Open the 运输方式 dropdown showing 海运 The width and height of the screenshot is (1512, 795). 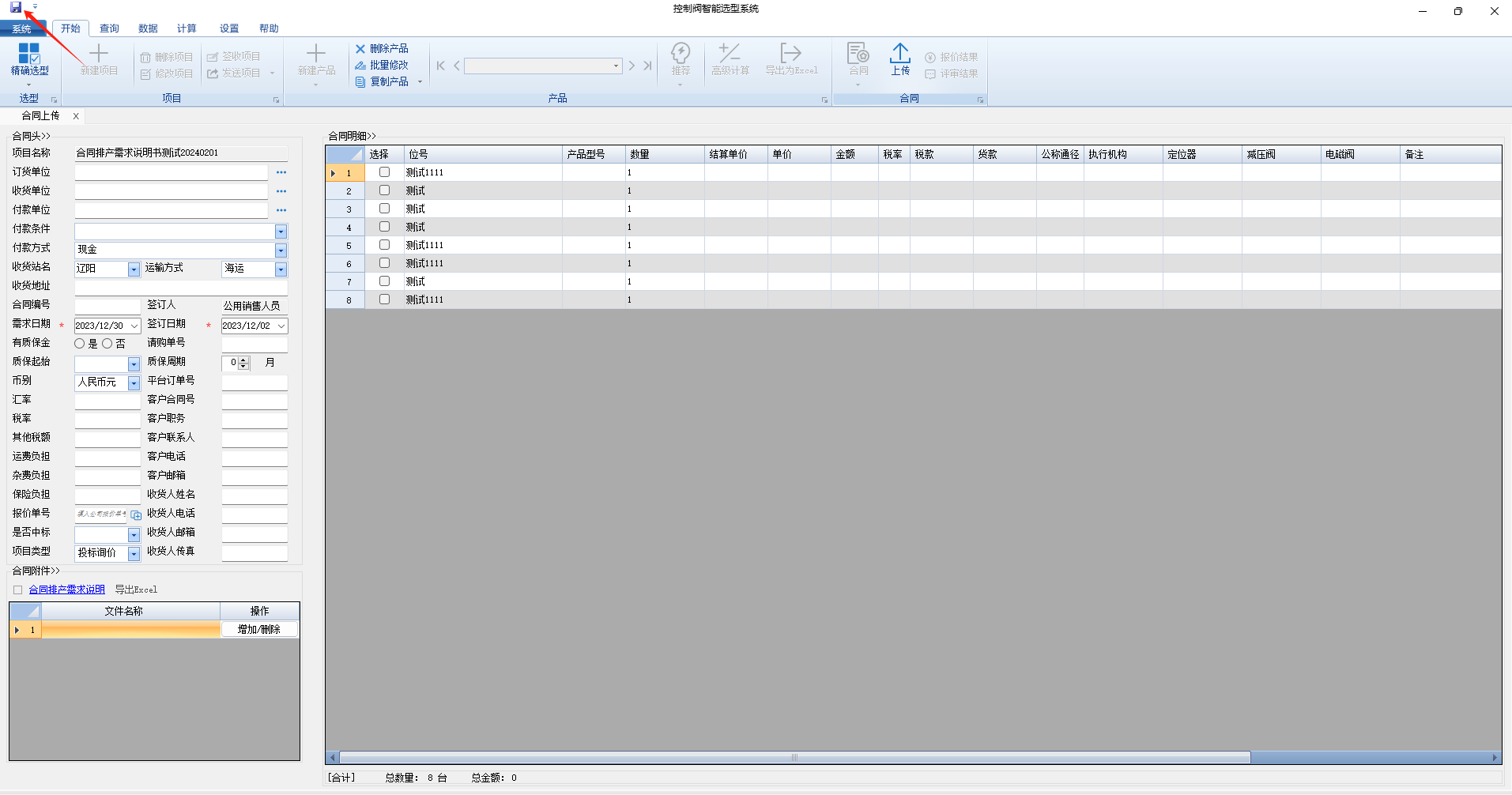click(281, 269)
